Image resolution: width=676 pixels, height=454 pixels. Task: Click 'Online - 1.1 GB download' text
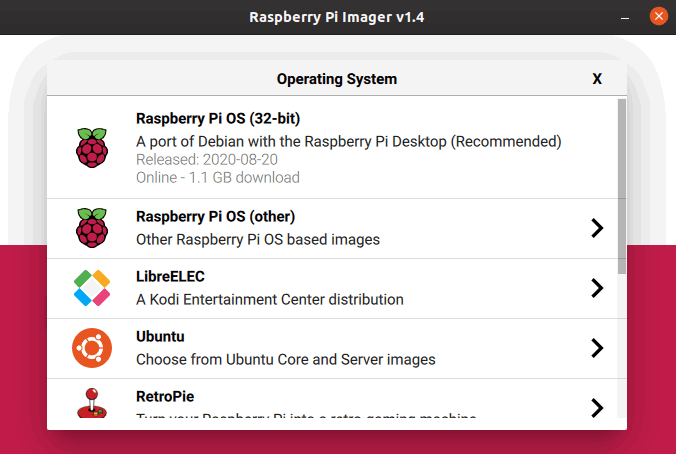pyautogui.click(x=218, y=178)
